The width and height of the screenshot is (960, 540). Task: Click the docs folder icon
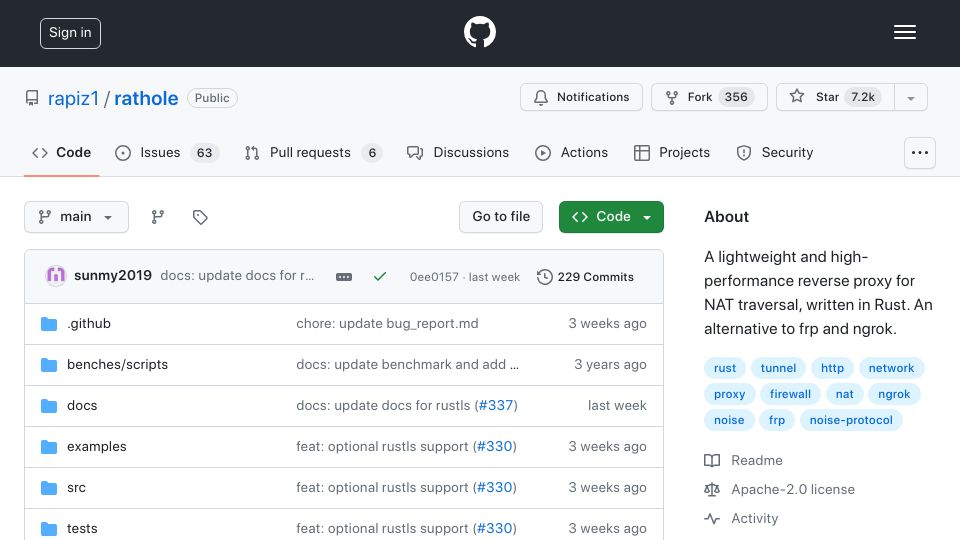[x=49, y=405]
